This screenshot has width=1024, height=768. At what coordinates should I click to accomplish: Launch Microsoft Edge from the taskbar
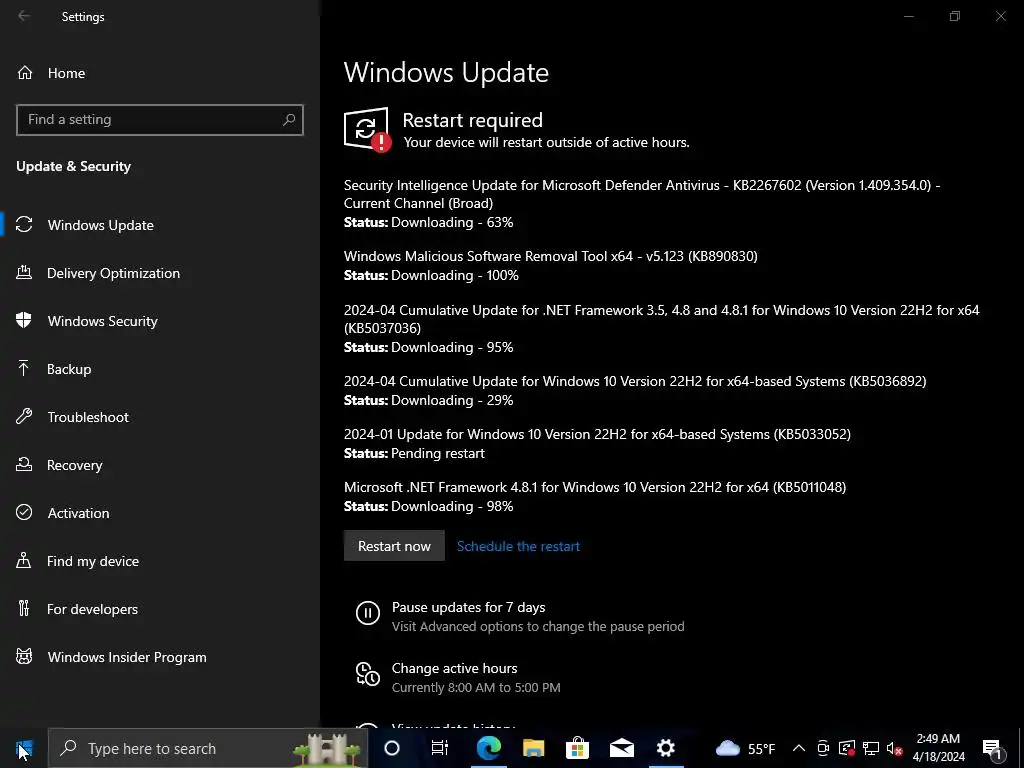(x=488, y=748)
